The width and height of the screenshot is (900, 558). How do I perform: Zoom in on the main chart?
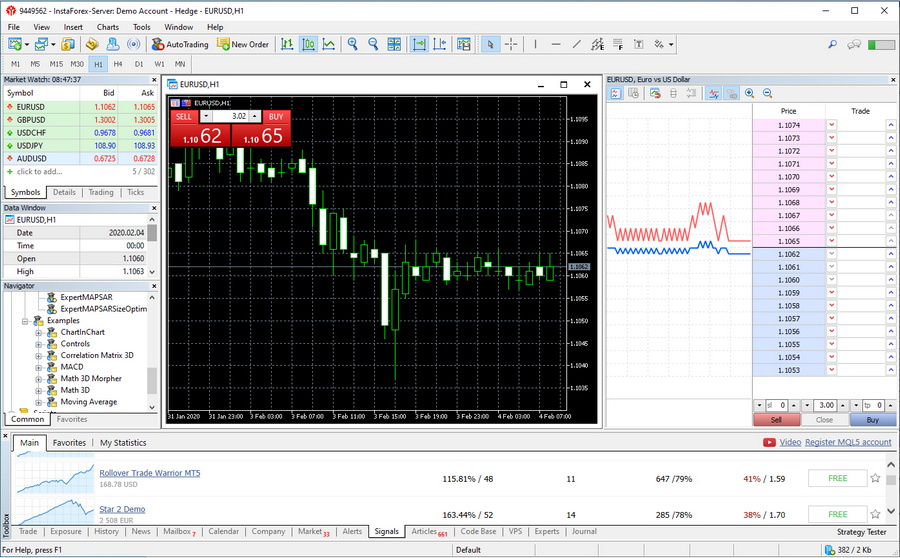tap(352, 44)
